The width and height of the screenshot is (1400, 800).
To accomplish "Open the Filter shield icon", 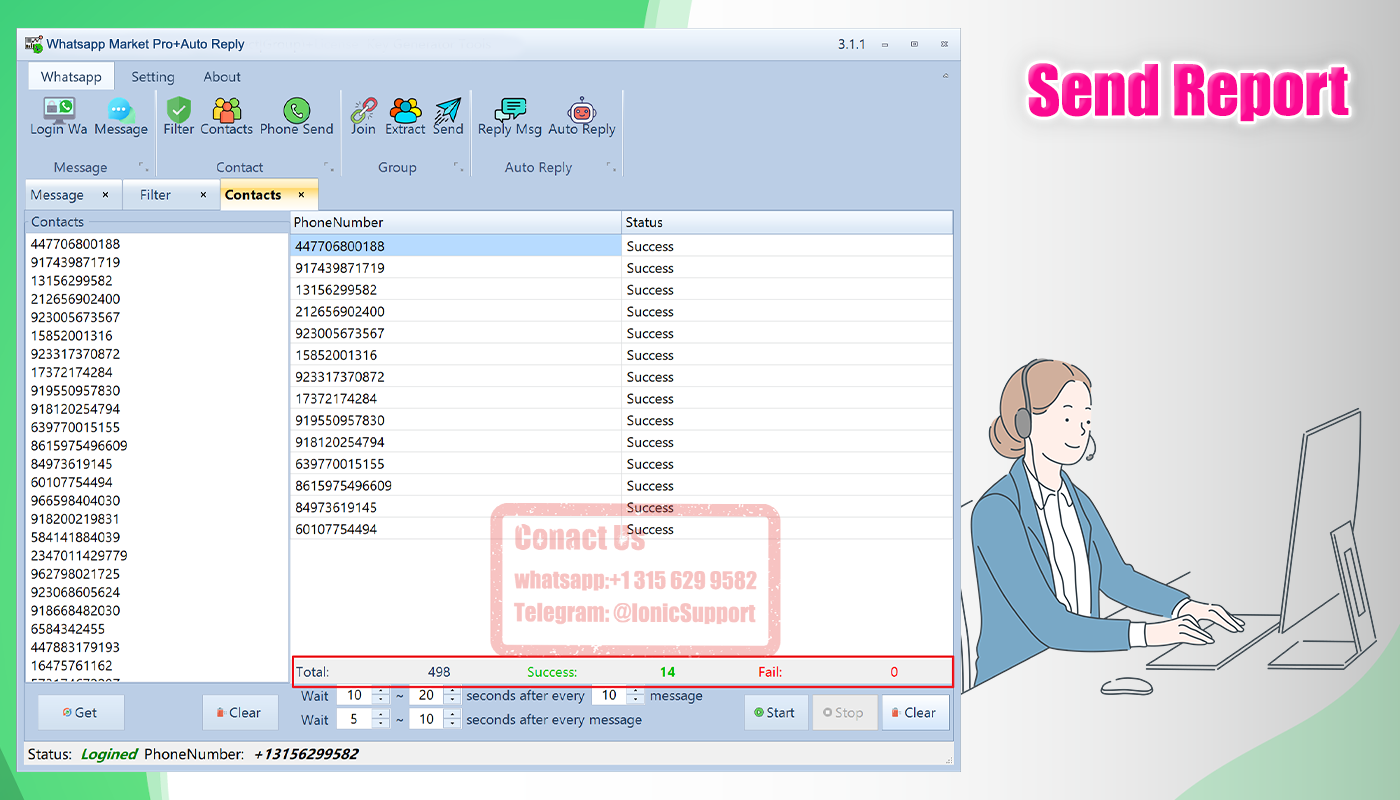I will click(x=179, y=117).
